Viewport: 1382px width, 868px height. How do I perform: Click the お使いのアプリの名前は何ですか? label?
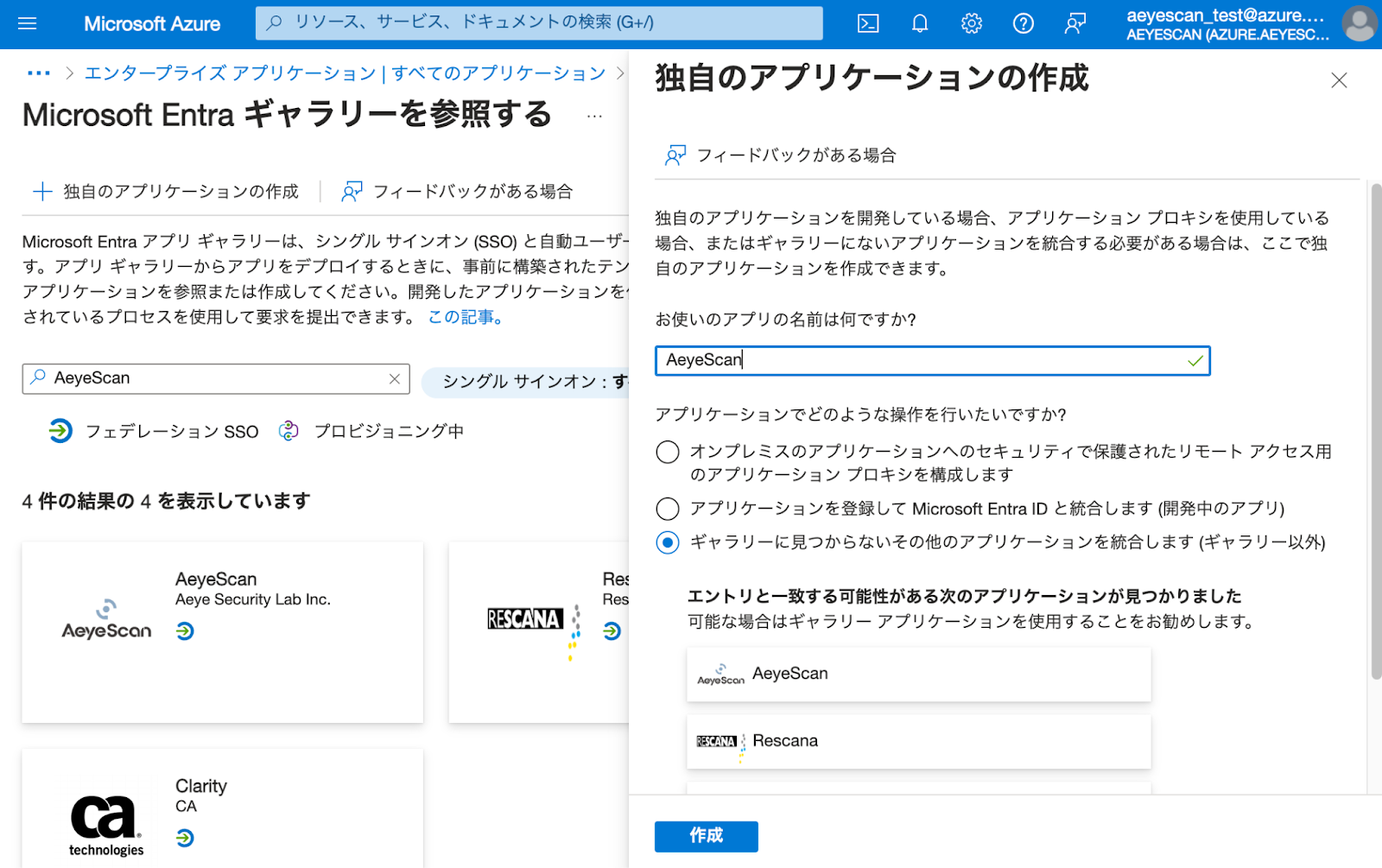tap(786, 320)
